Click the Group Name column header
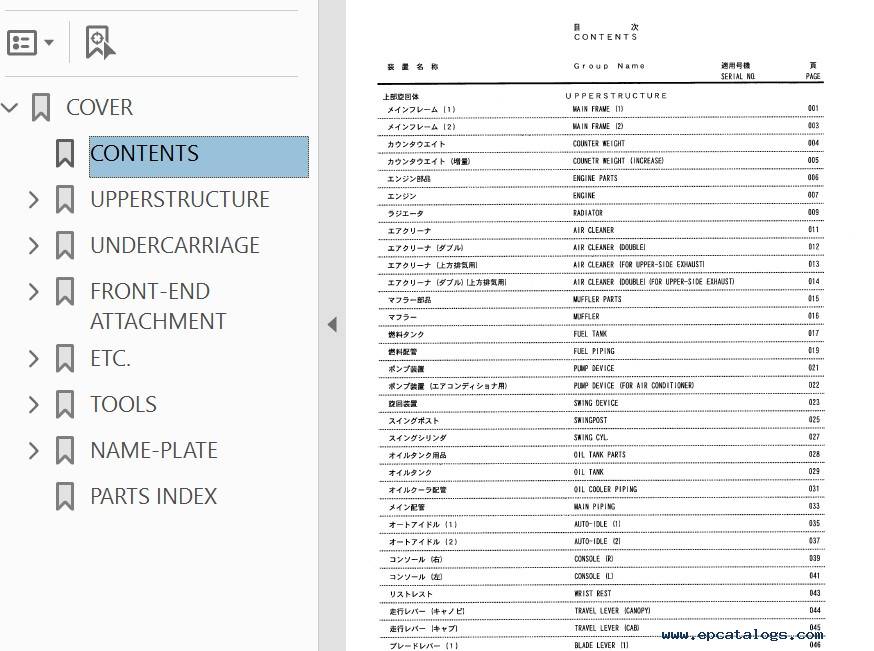The height and width of the screenshot is (651, 874). pyautogui.click(x=609, y=66)
